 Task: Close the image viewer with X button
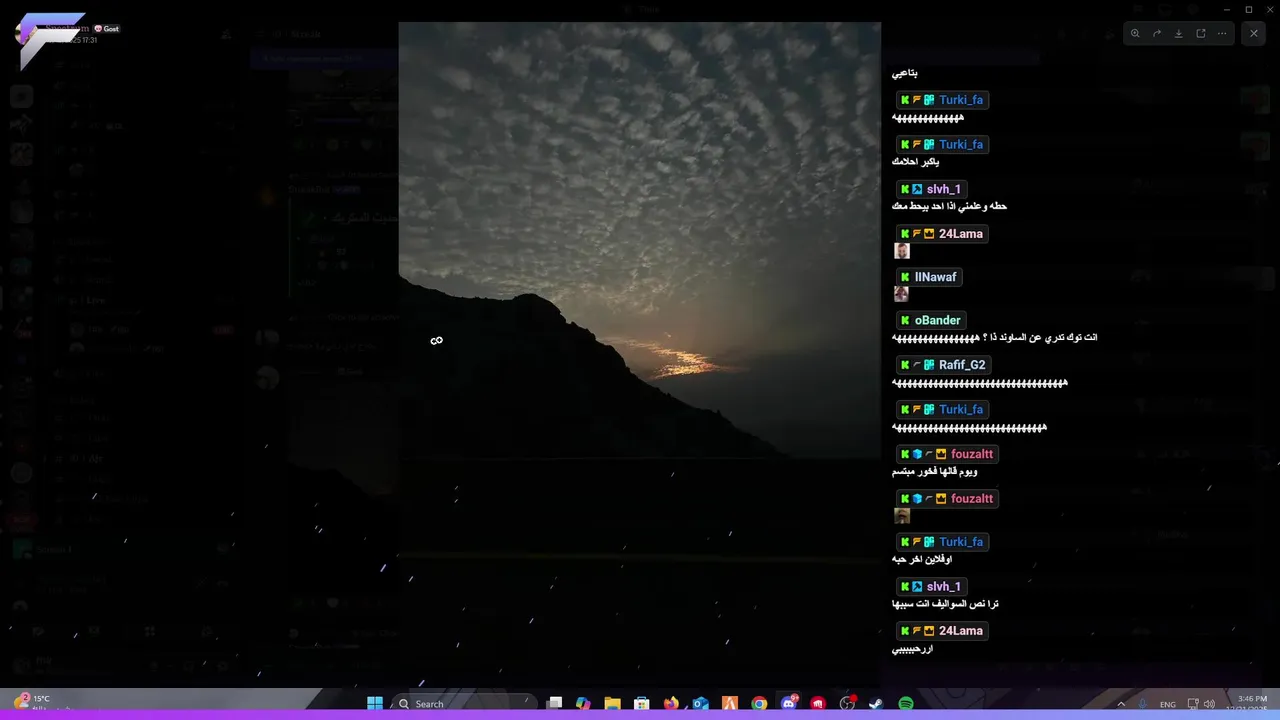pyautogui.click(x=1254, y=33)
